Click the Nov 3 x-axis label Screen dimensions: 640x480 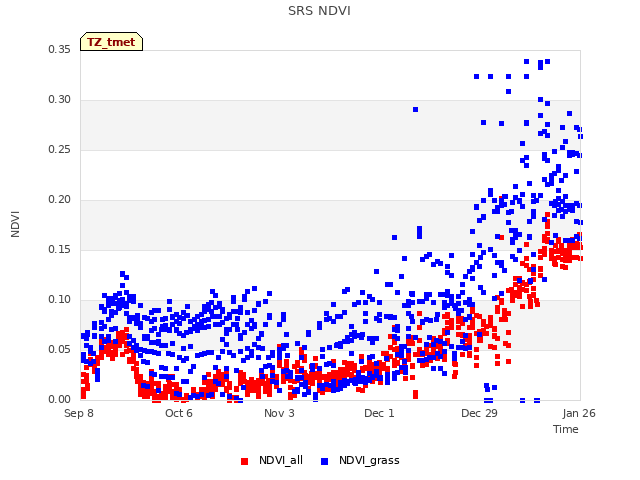(279, 413)
